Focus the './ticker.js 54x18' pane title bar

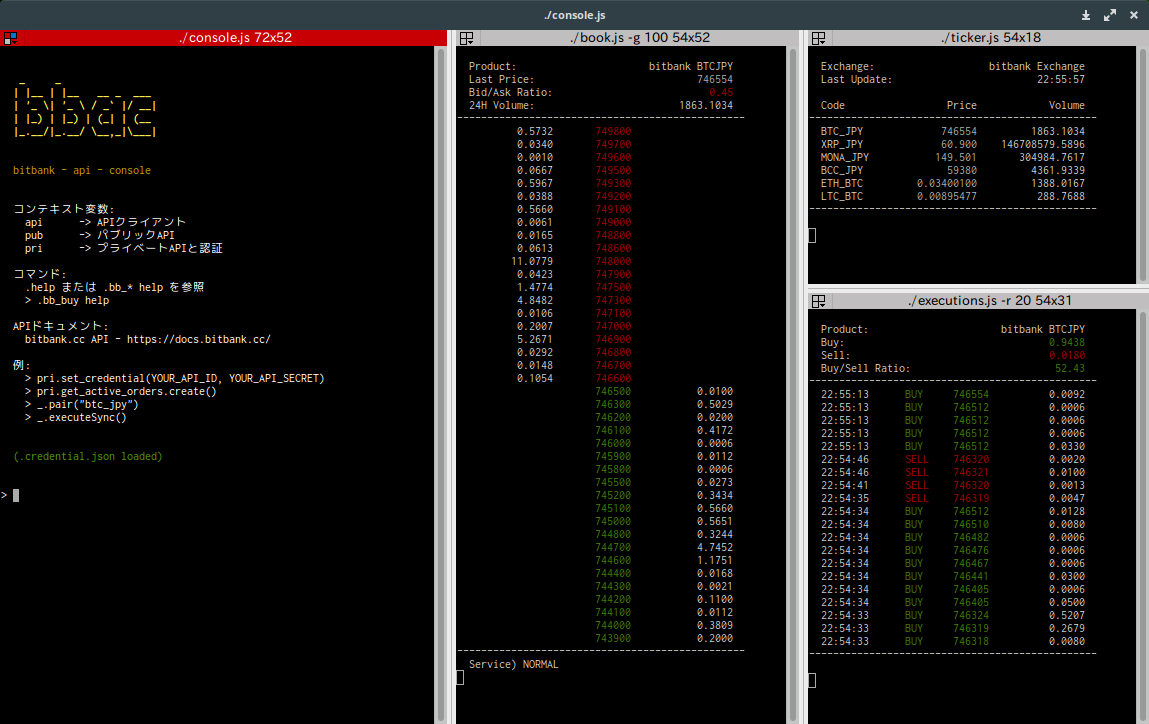tap(978, 38)
